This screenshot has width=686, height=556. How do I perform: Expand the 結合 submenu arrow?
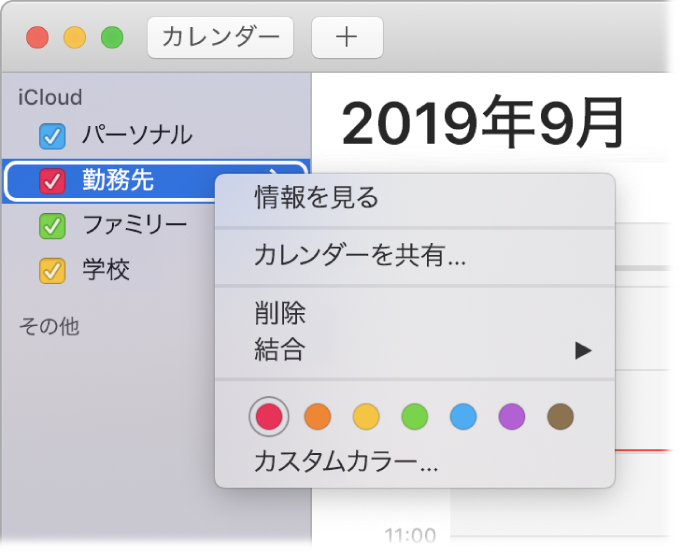pyautogui.click(x=583, y=350)
